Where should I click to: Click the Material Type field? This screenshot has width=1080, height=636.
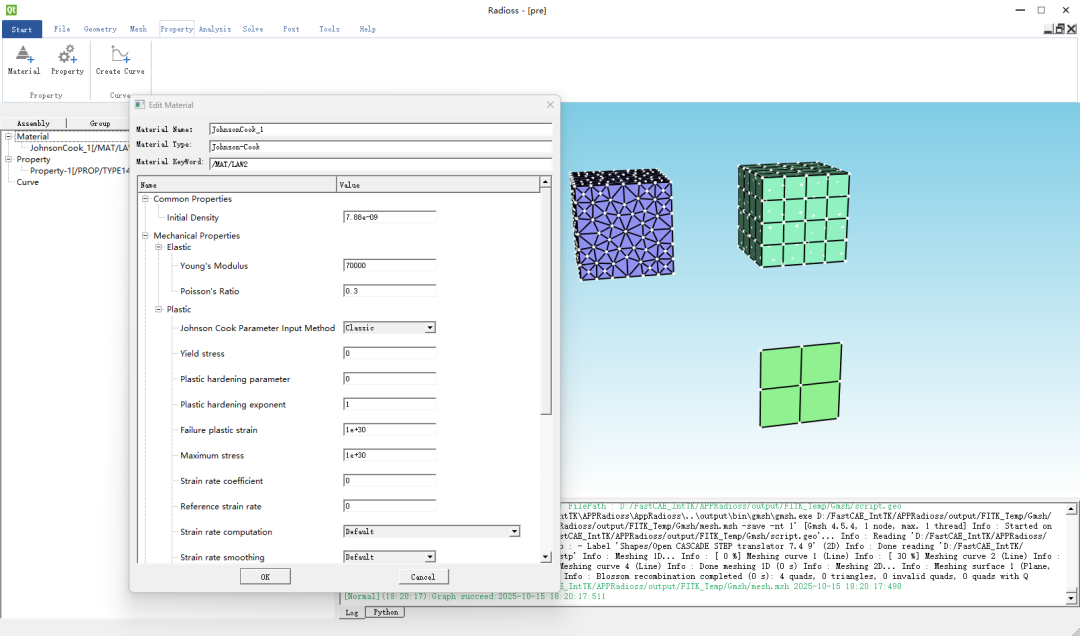[380, 147]
